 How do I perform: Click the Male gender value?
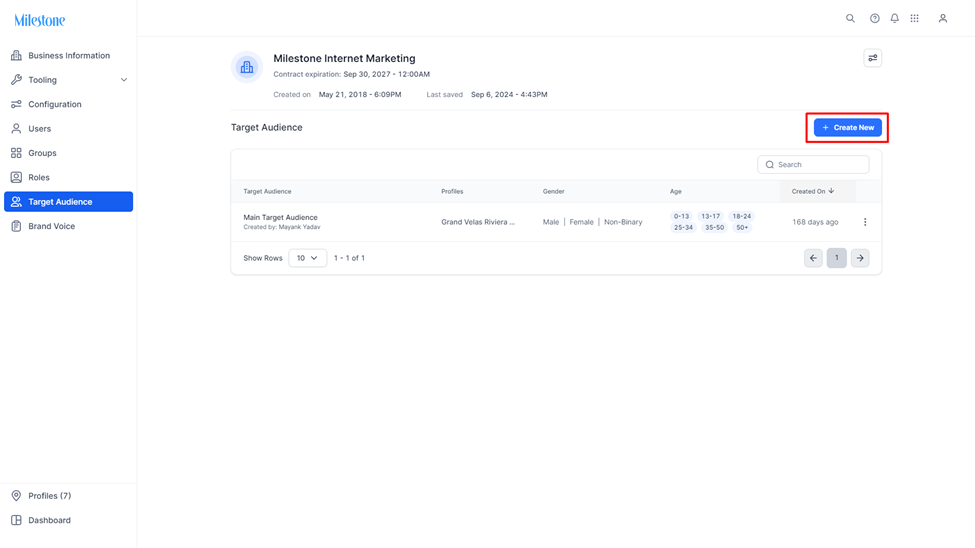pos(550,222)
